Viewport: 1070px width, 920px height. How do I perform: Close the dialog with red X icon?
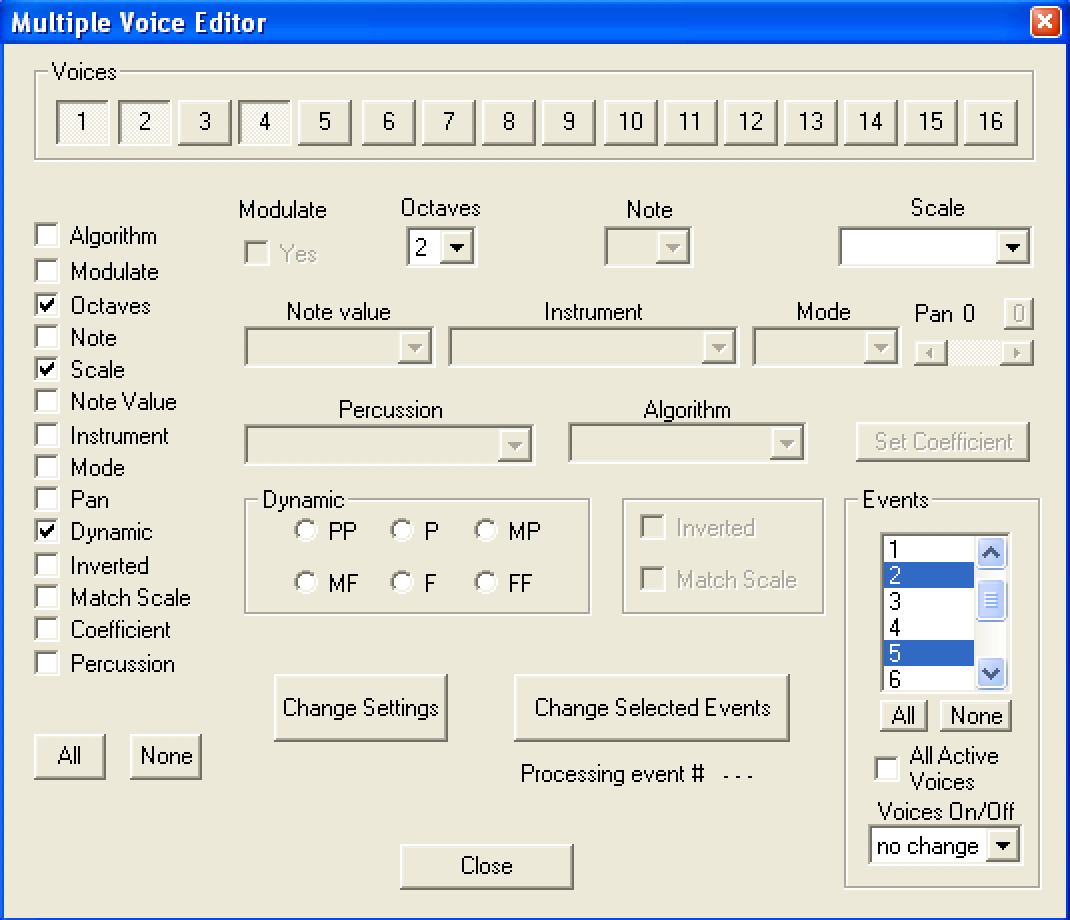pos(1045,21)
